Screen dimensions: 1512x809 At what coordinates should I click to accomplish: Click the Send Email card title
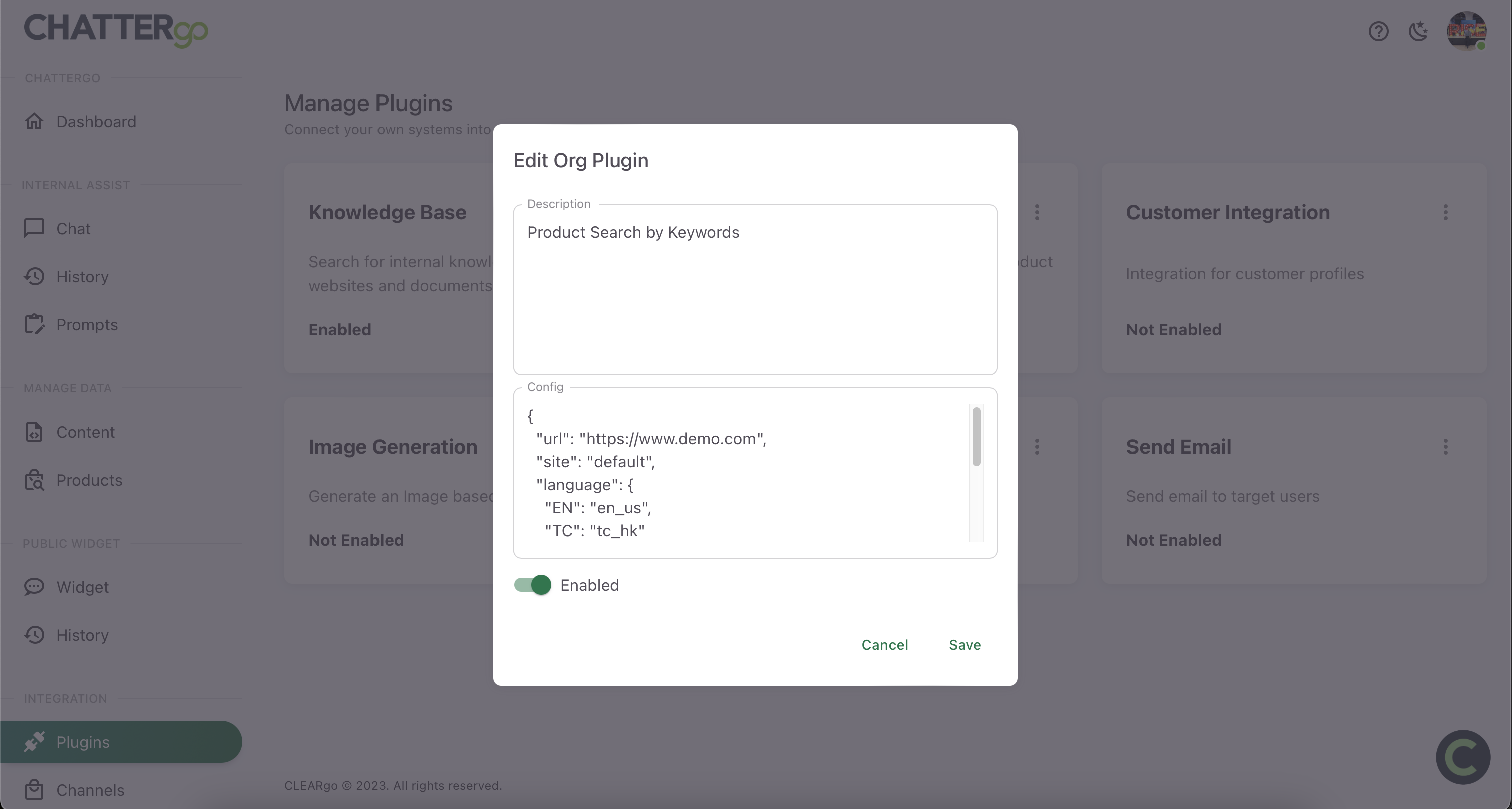tap(1179, 447)
